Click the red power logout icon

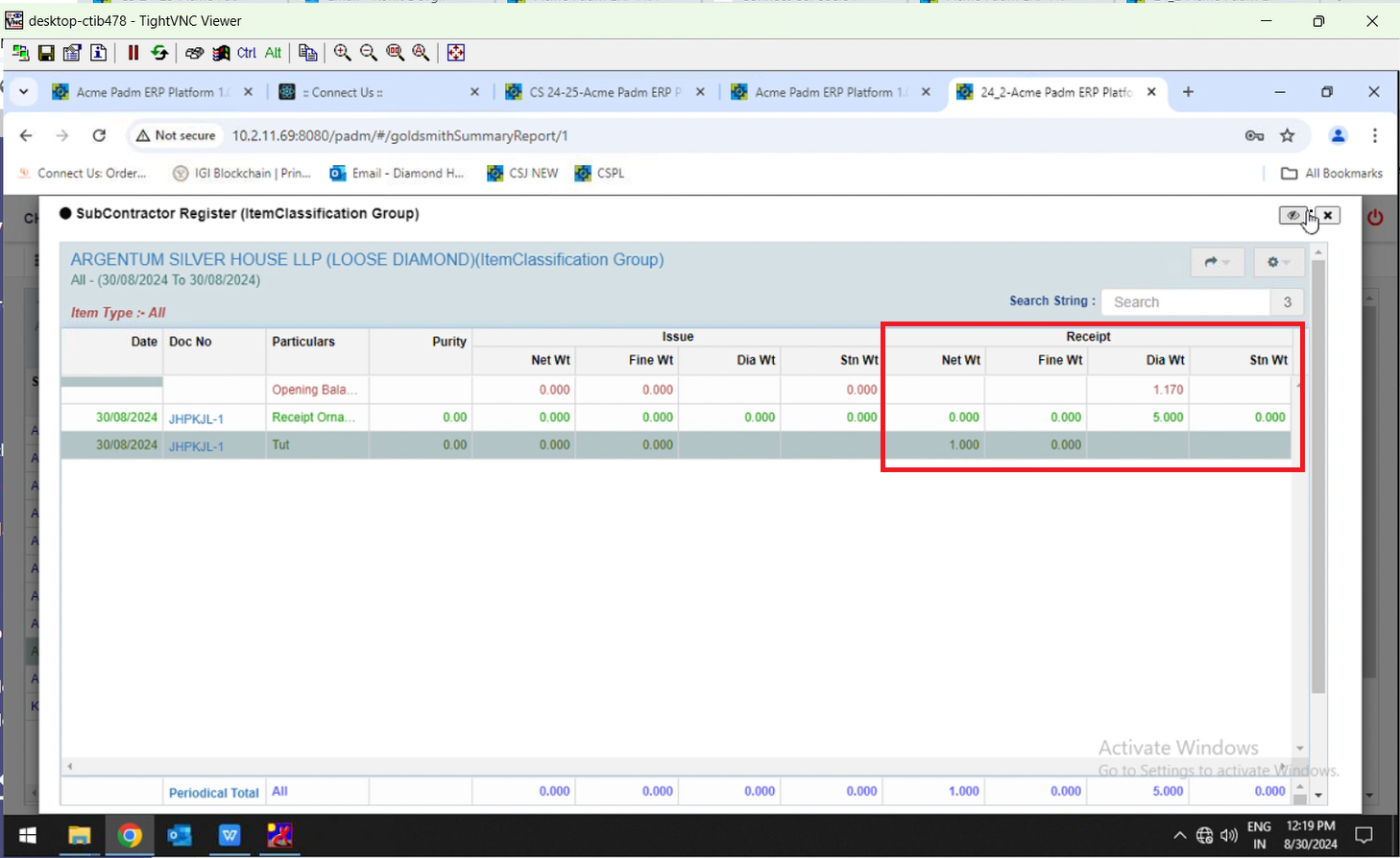click(x=1375, y=217)
